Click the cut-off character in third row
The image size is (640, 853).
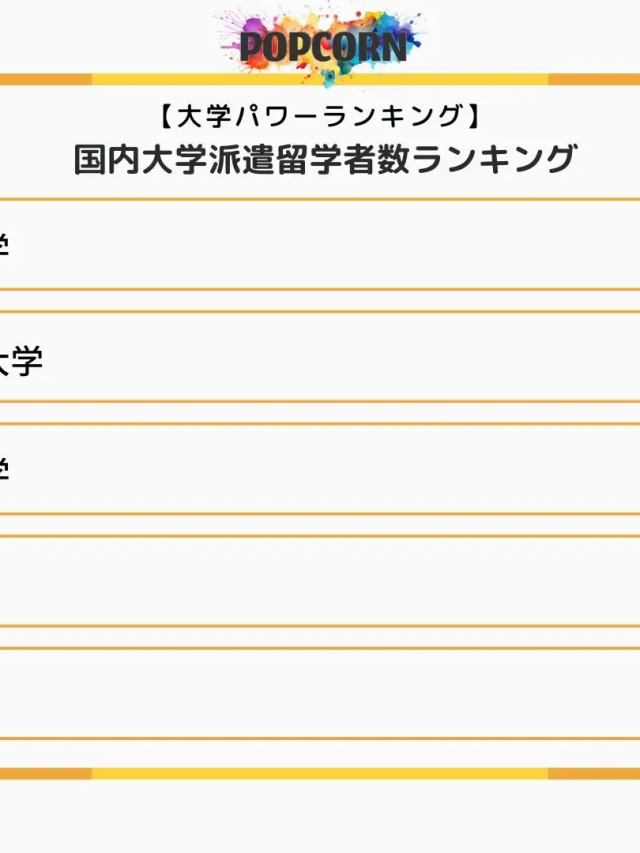[x=4, y=470]
